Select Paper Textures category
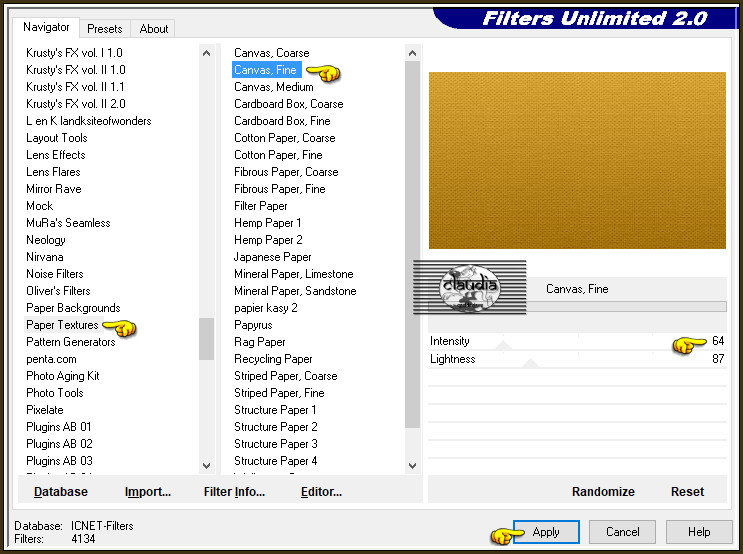 62,325
